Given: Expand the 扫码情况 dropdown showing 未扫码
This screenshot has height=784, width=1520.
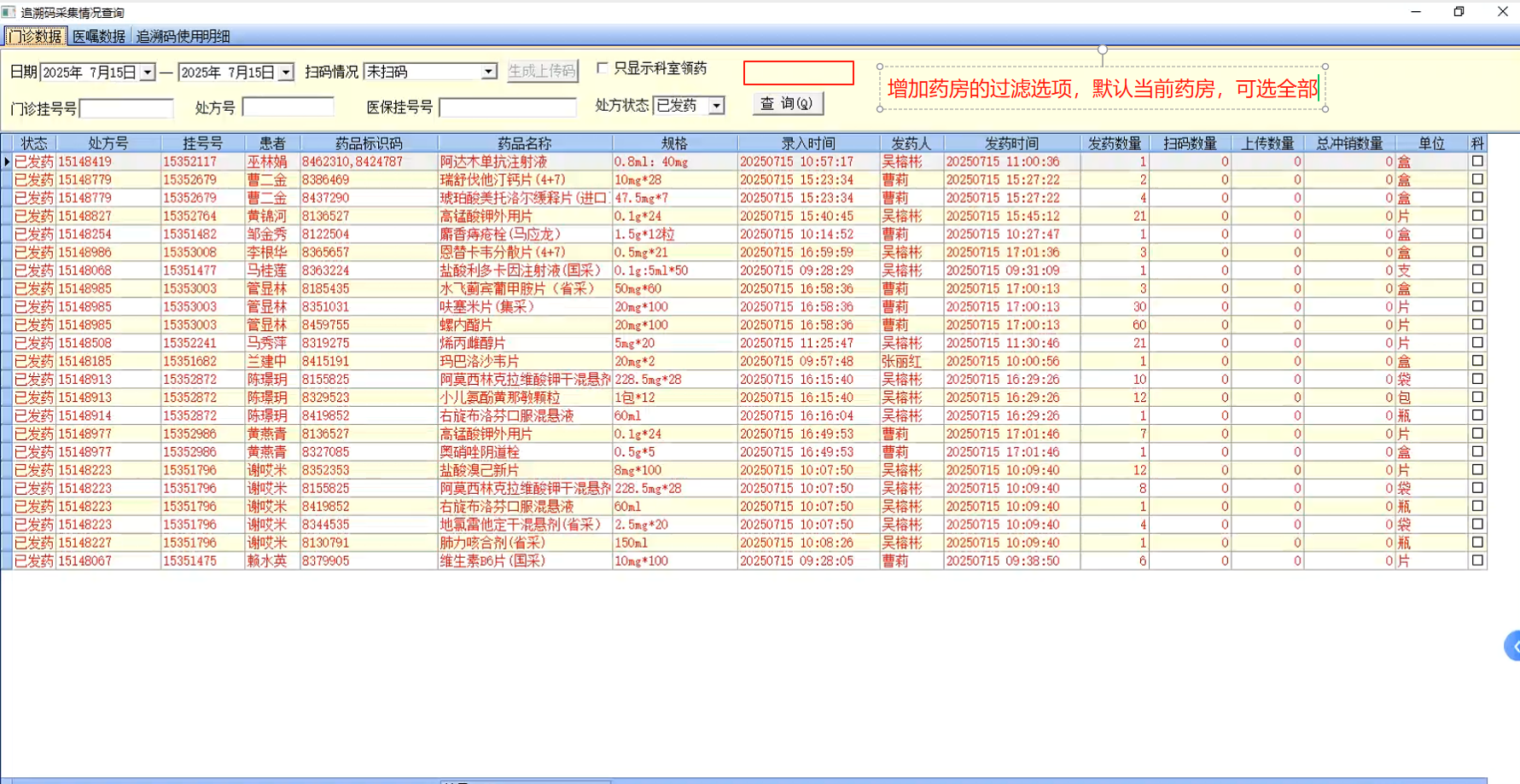Looking at the screenshot, I should coord(488,72).
